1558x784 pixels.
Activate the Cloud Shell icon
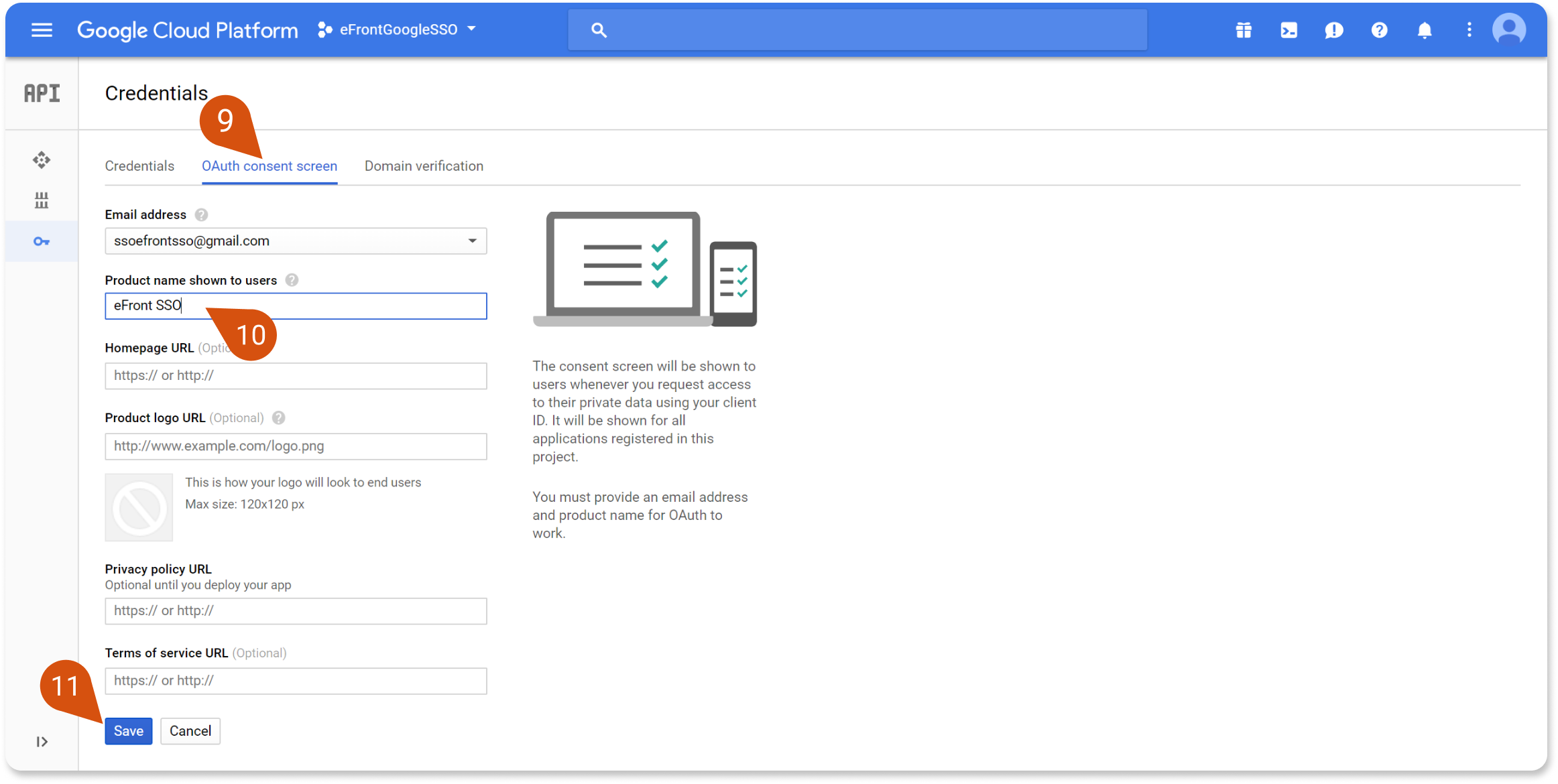1289,30
